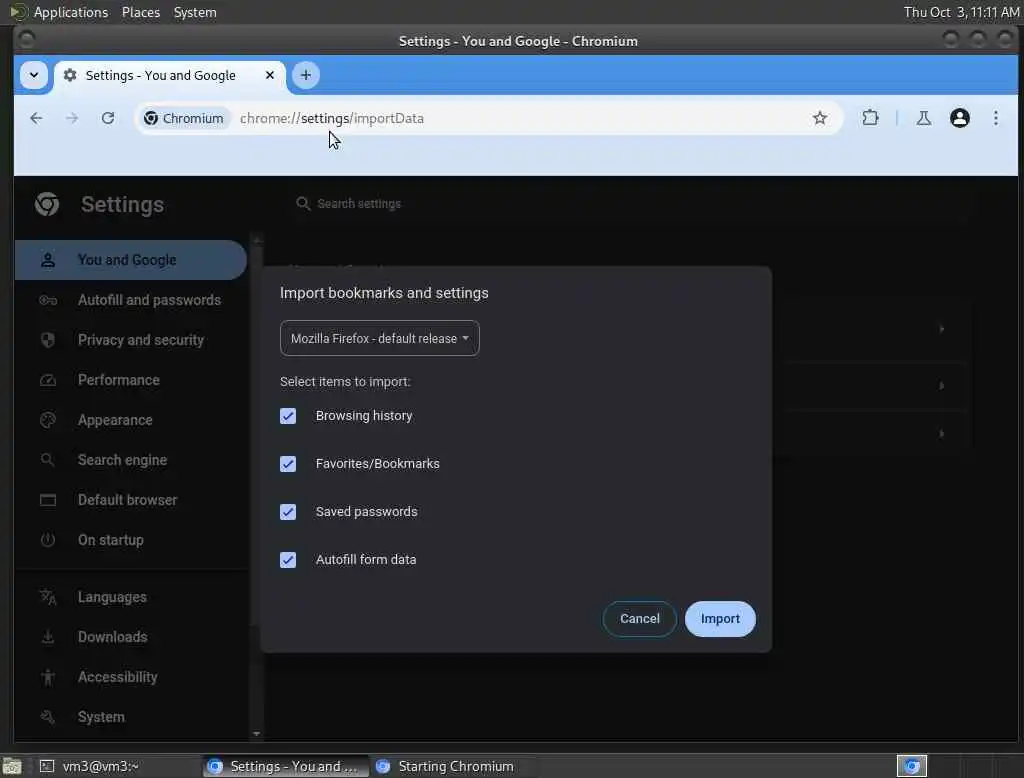The width and height of the screenshot is (1024, 778).
Task: Open the Applications menu
Action: point(59,12)
